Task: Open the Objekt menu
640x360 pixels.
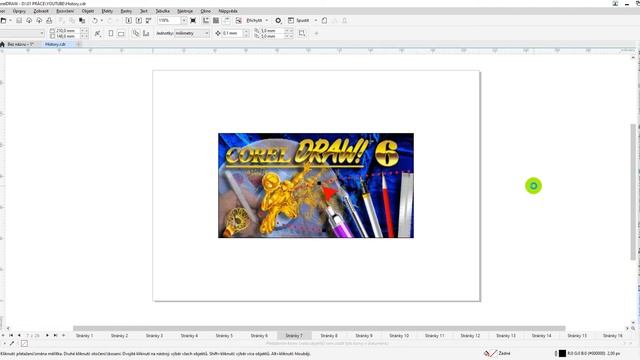Action: tap(88, 11)
